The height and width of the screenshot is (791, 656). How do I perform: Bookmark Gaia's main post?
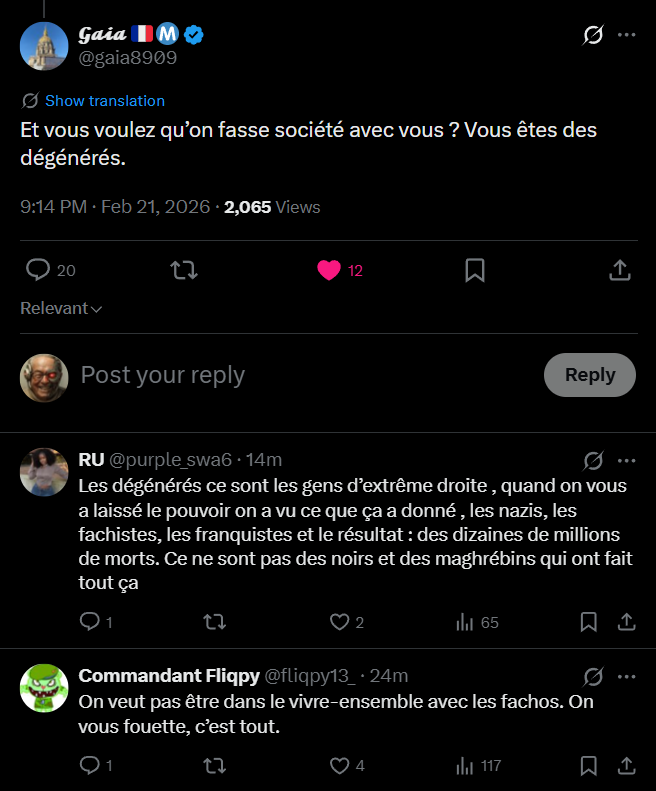click(475, 270)
